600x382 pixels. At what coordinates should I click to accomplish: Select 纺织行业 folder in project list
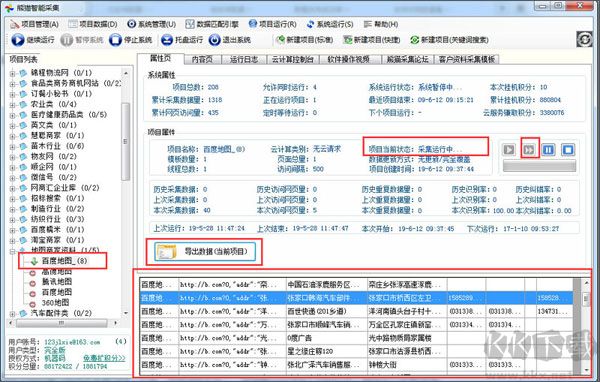pyautogui.click(x=57, y=219)
